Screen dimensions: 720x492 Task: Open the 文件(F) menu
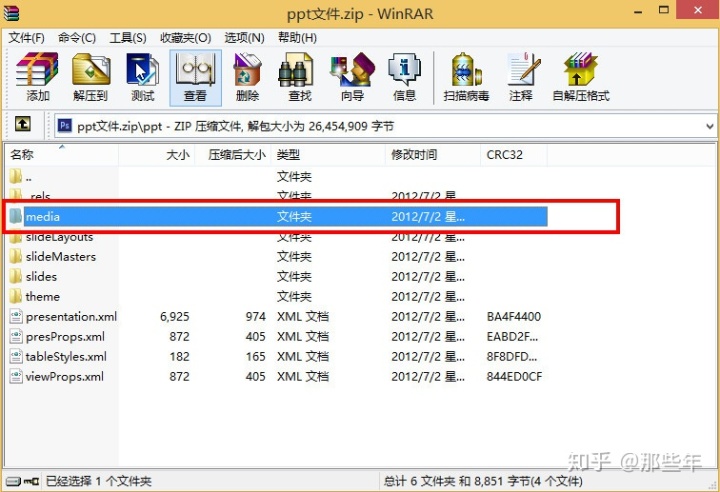click(x=26, y=38)
